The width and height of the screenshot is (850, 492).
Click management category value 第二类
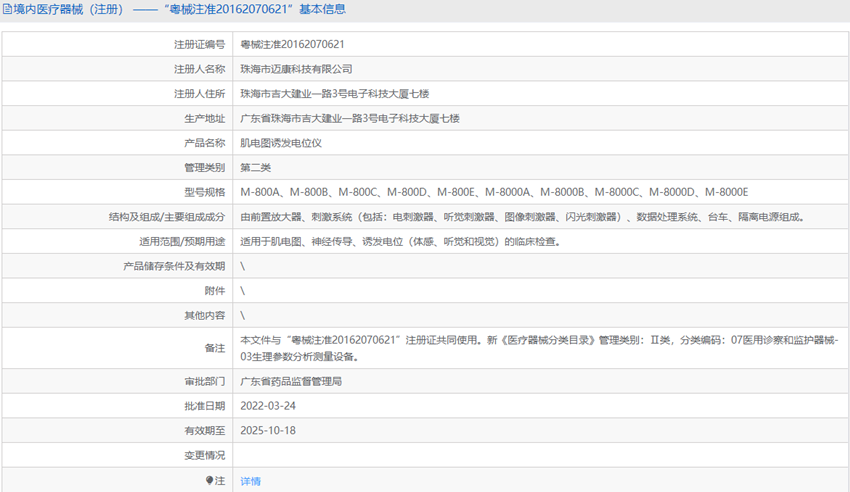click(255, 167)
